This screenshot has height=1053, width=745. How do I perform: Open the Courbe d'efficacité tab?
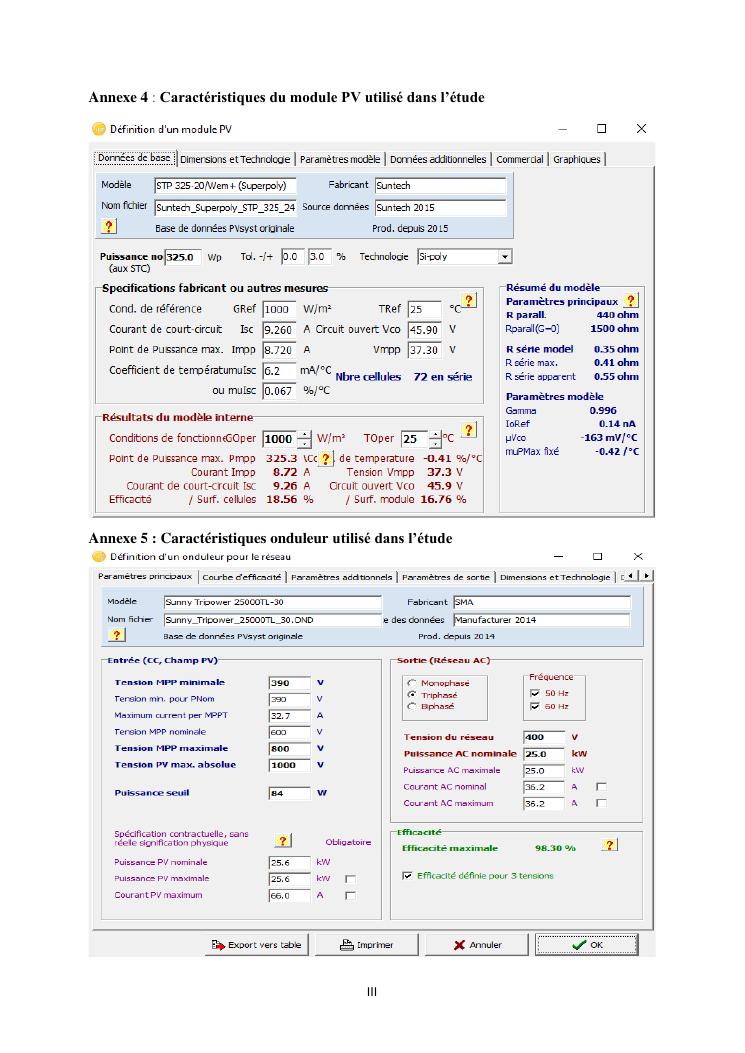tap(243, 577)
